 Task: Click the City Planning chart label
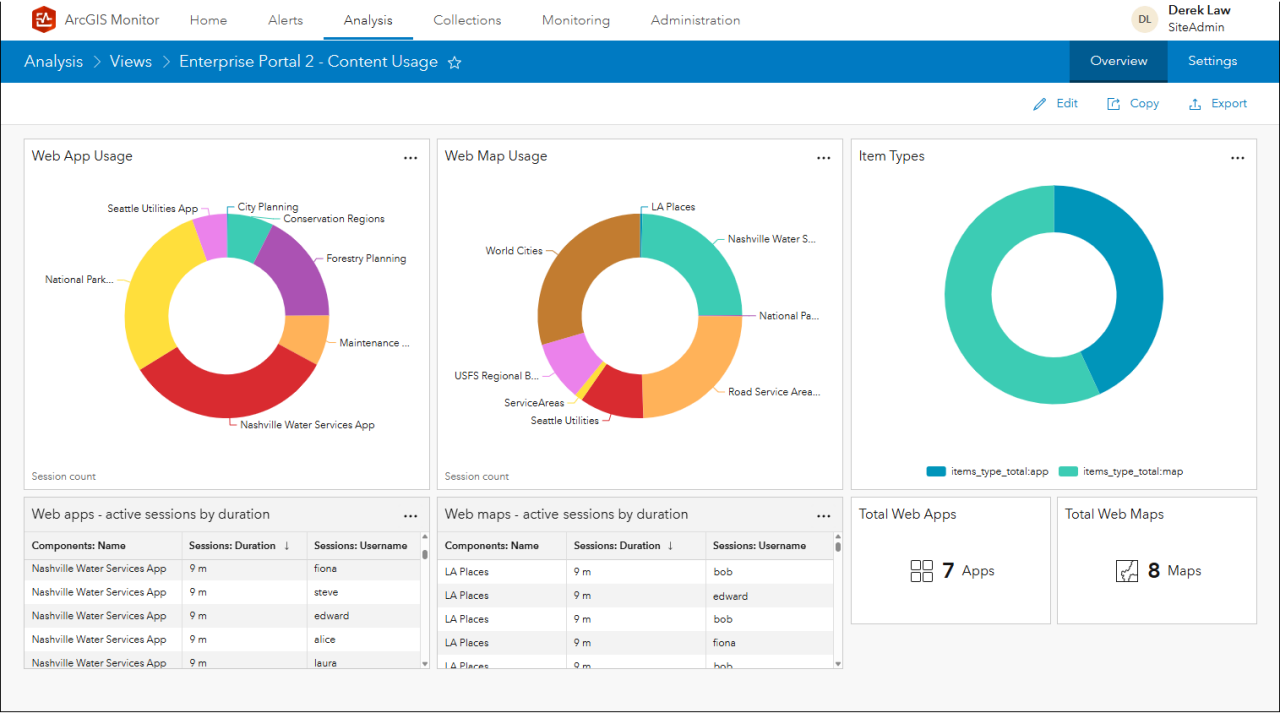268,208
